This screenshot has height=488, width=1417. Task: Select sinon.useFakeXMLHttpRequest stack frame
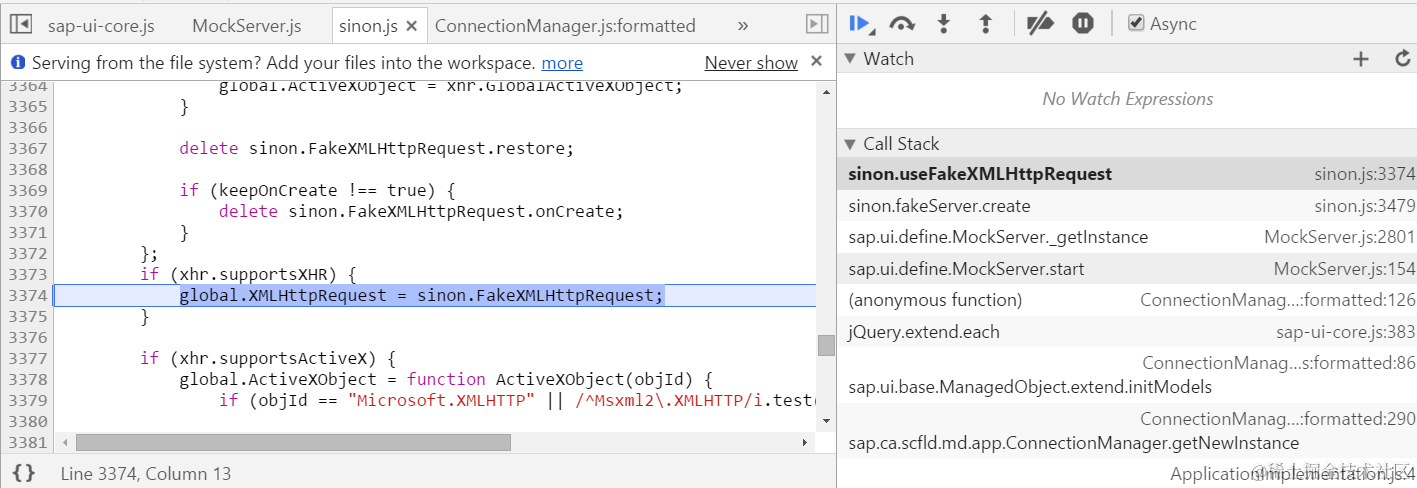click(x=1126, y=174)
